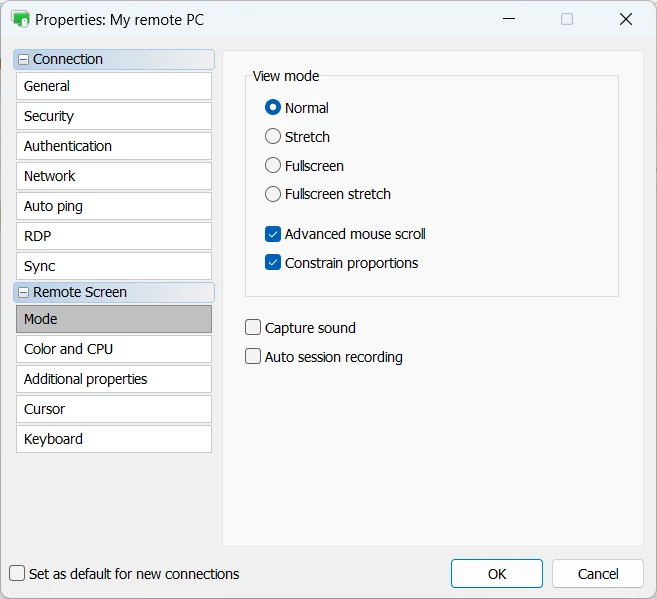
Task: Open the Security settings page
Action: [x=113, y=116]
